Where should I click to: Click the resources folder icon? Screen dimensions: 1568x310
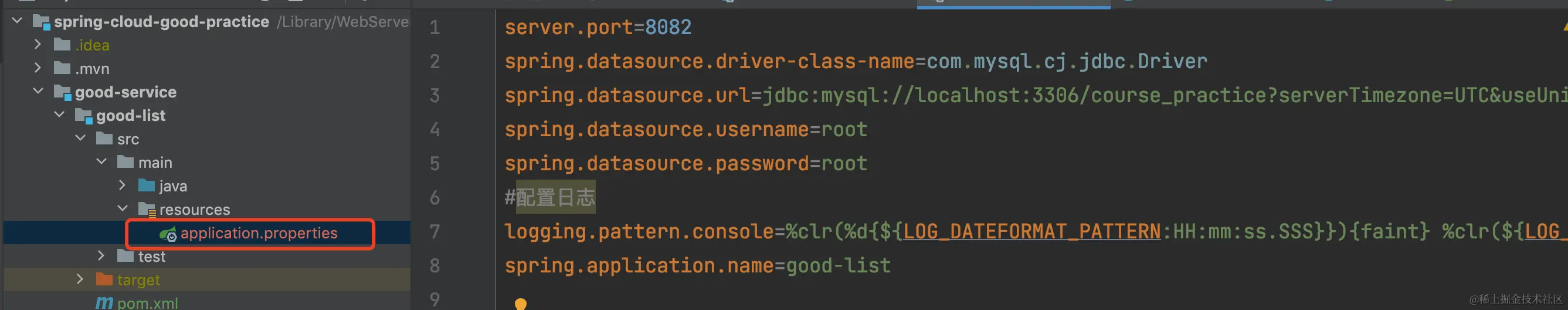(x=147, y=210)
